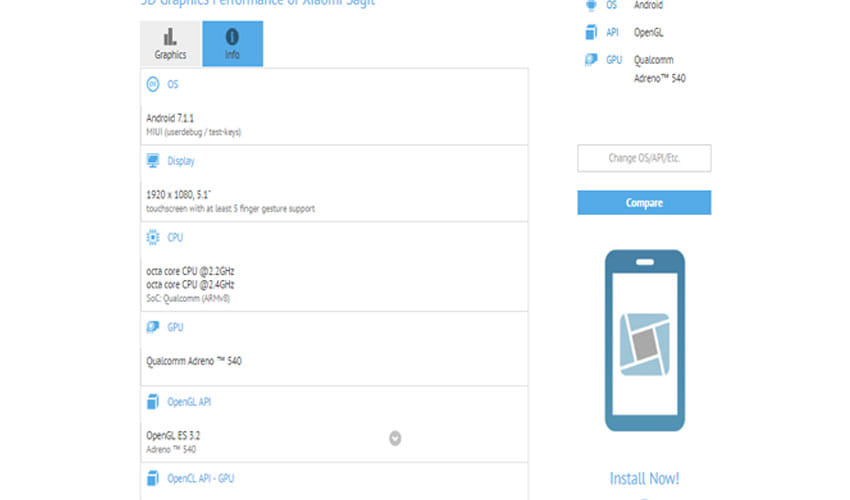Click the sidebar GPU icon

(x=591, y=60)
